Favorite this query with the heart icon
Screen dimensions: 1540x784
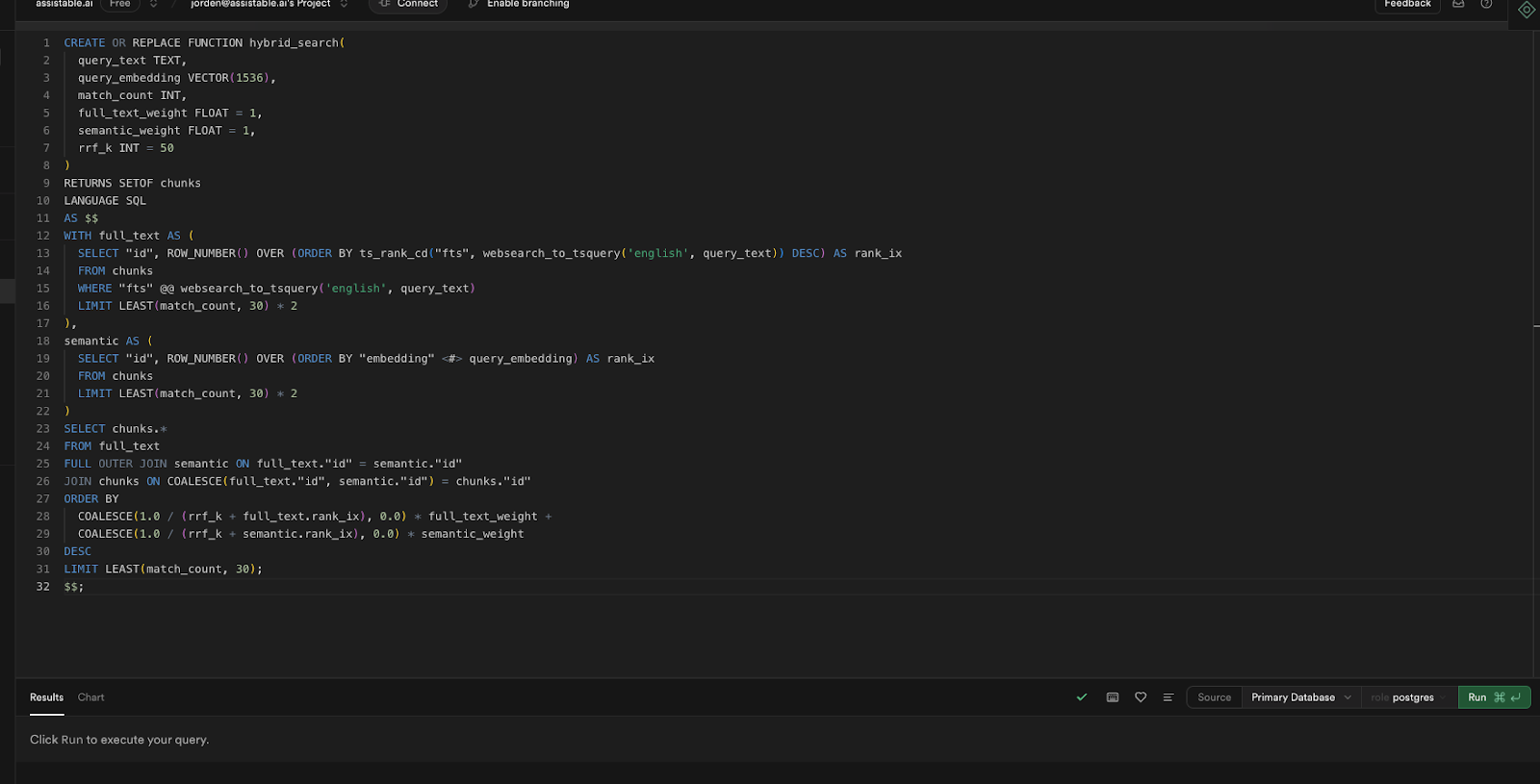[1141, 697]
